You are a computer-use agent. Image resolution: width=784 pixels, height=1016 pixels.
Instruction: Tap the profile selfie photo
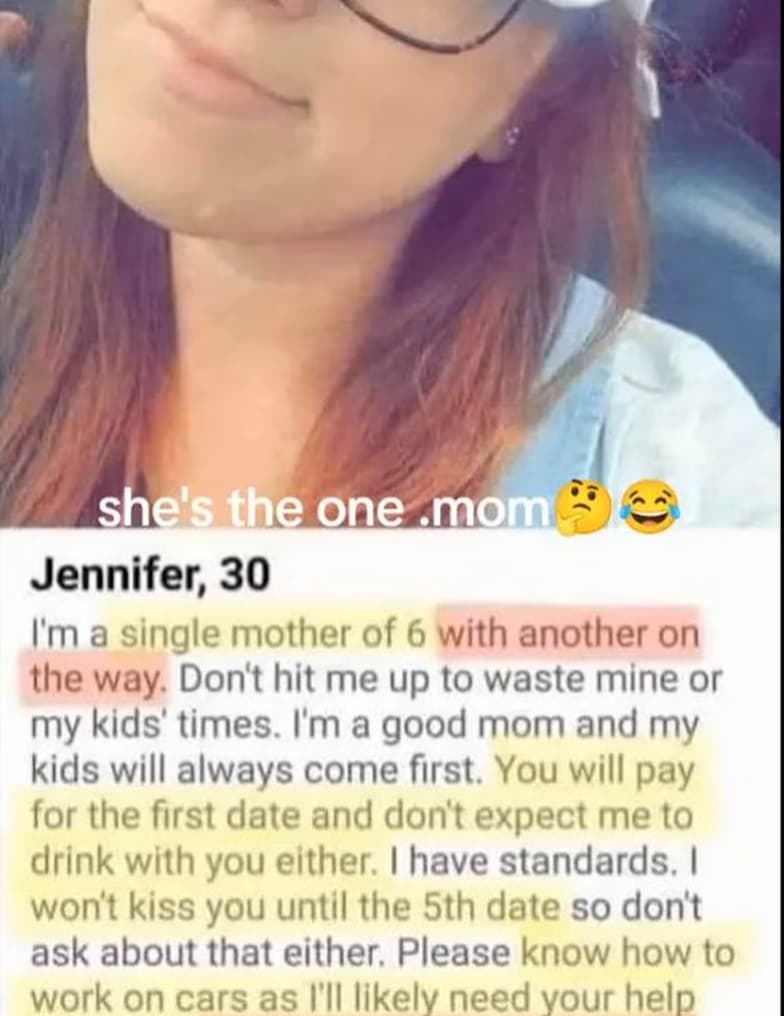coord(392,259)
